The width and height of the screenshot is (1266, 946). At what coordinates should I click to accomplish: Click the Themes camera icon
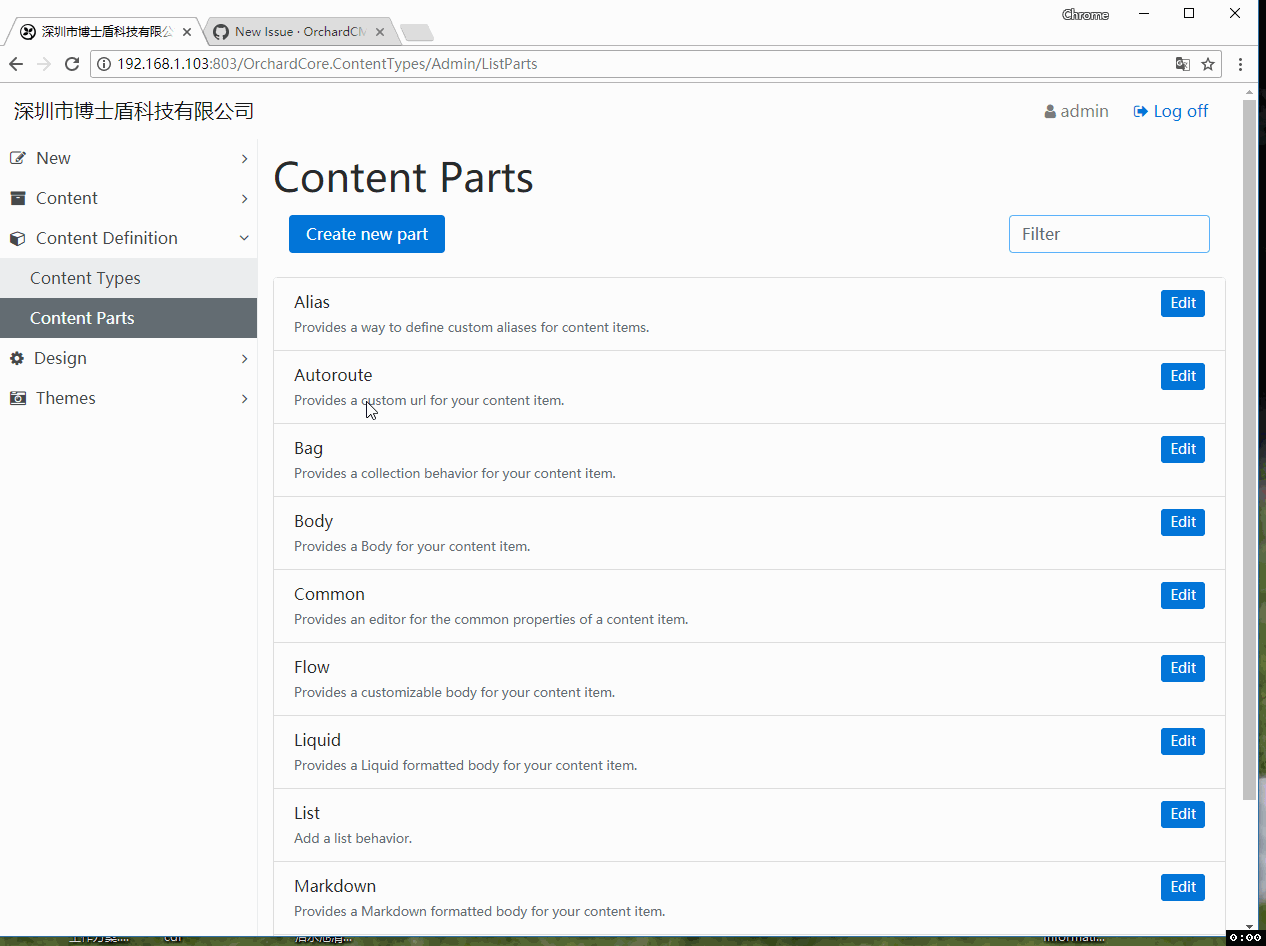[x=17, y=398]
